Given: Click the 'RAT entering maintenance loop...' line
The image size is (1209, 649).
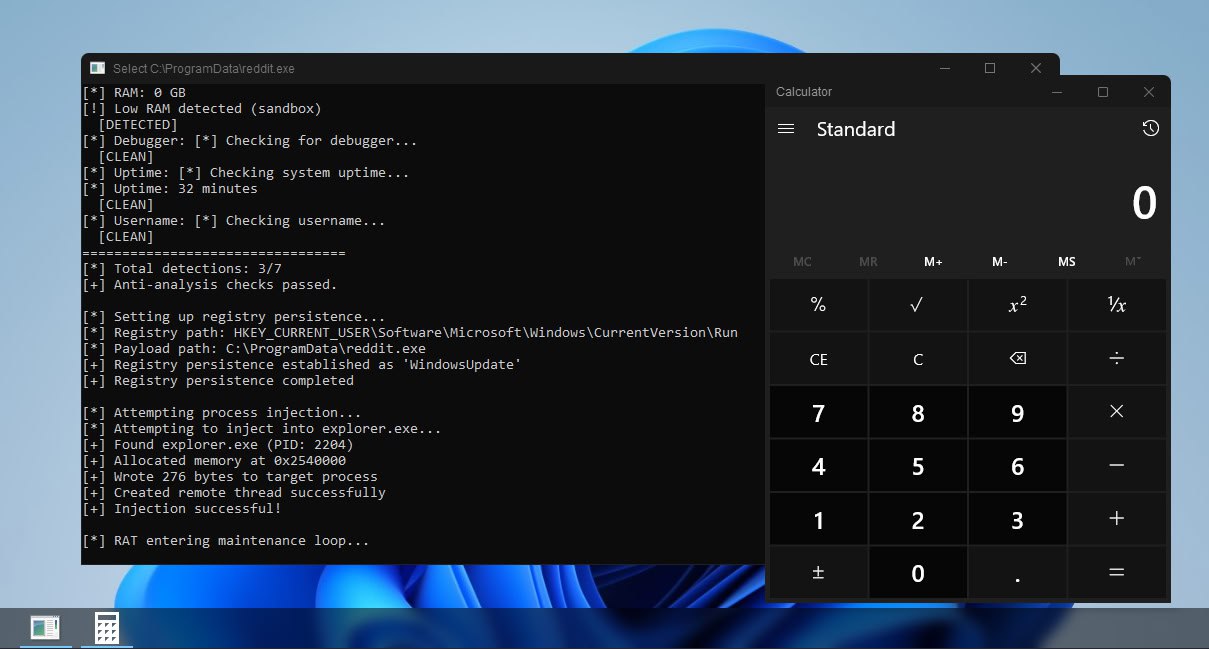Looking at the screenshot, I should pos(226,541).
